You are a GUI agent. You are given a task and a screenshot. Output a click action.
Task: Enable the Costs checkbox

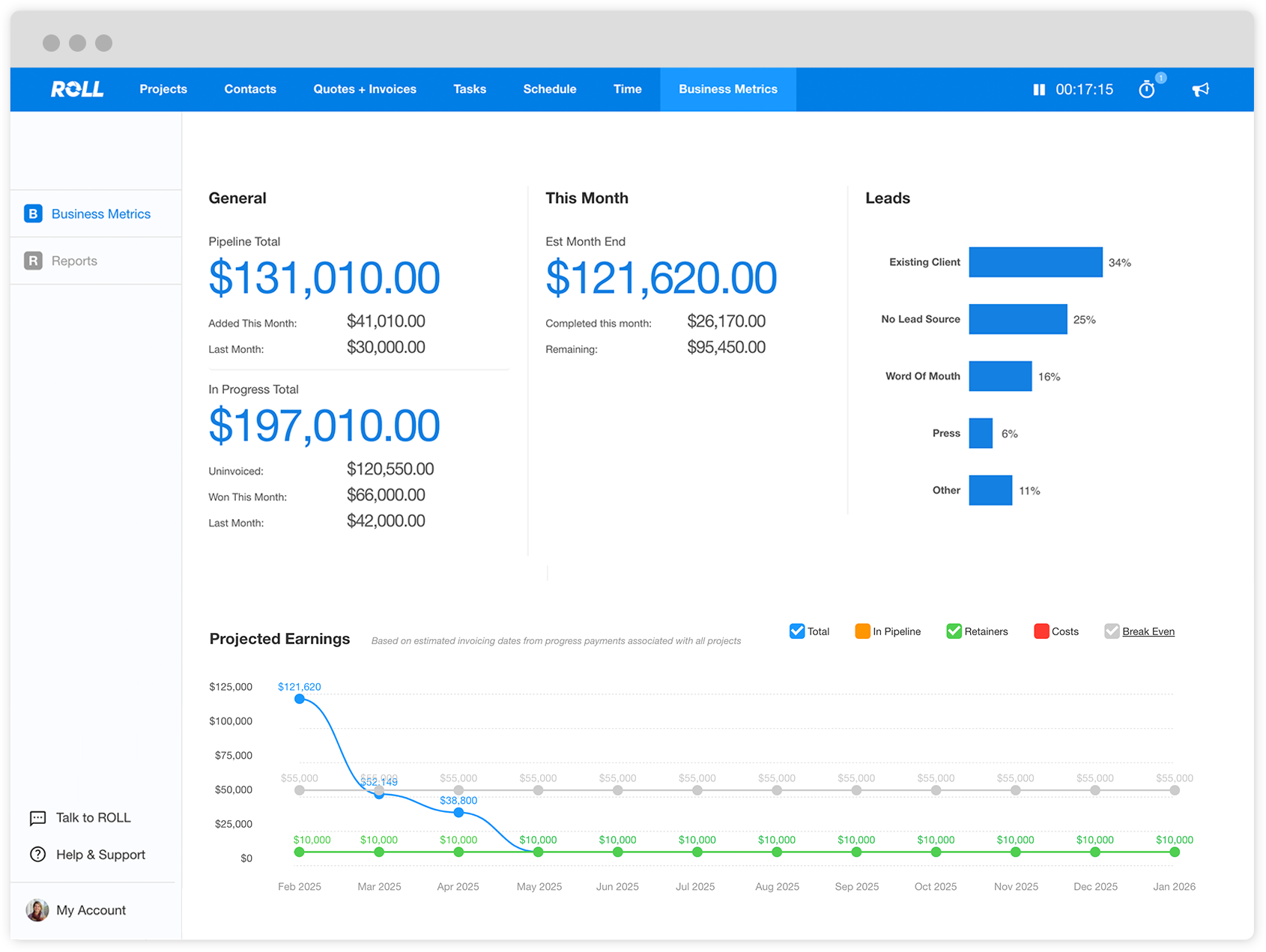coord(1041,631)
